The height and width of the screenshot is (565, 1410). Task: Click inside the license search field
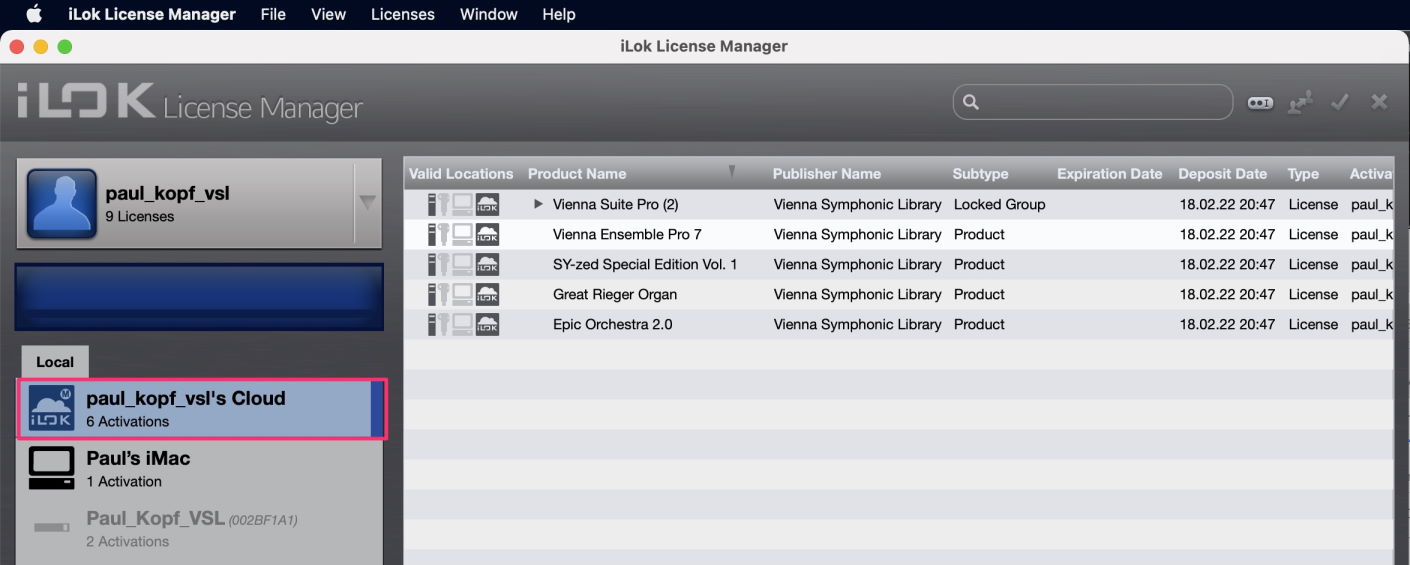click(1092, 102)
